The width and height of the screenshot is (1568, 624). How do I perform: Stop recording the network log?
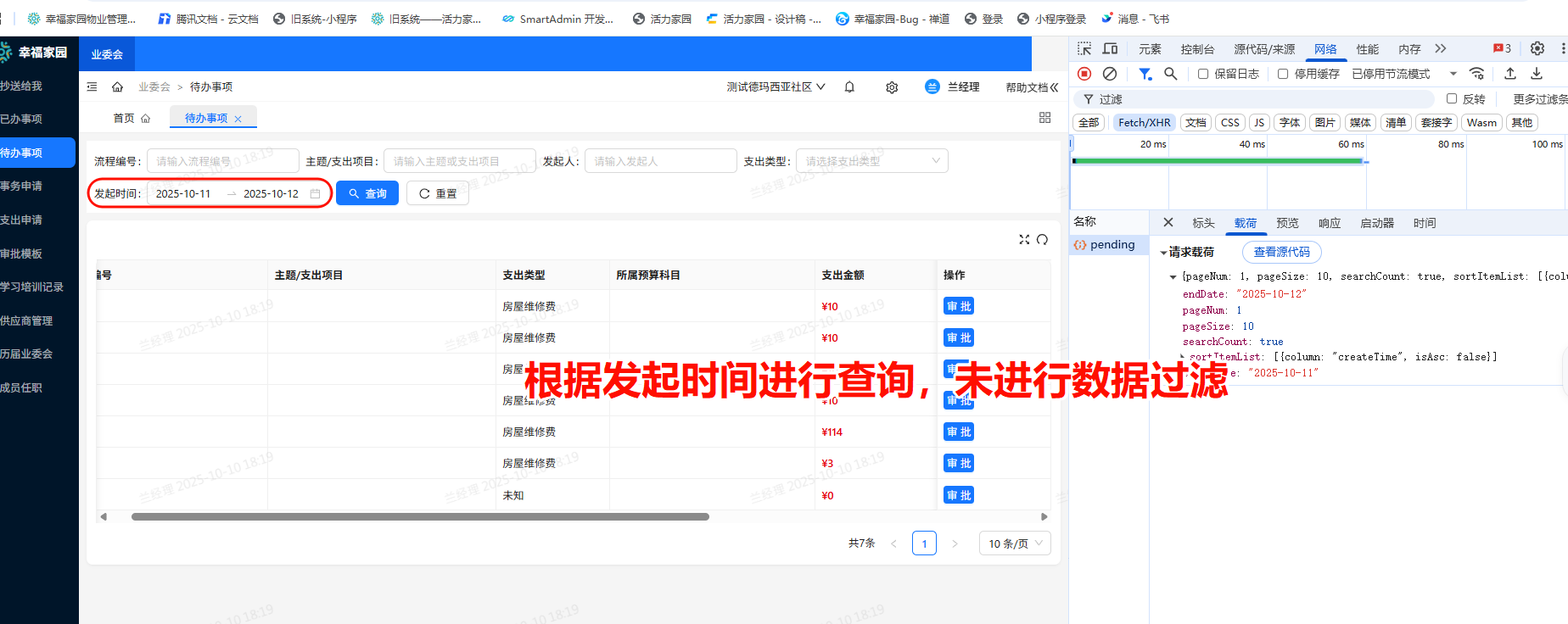coord(1084,74)
